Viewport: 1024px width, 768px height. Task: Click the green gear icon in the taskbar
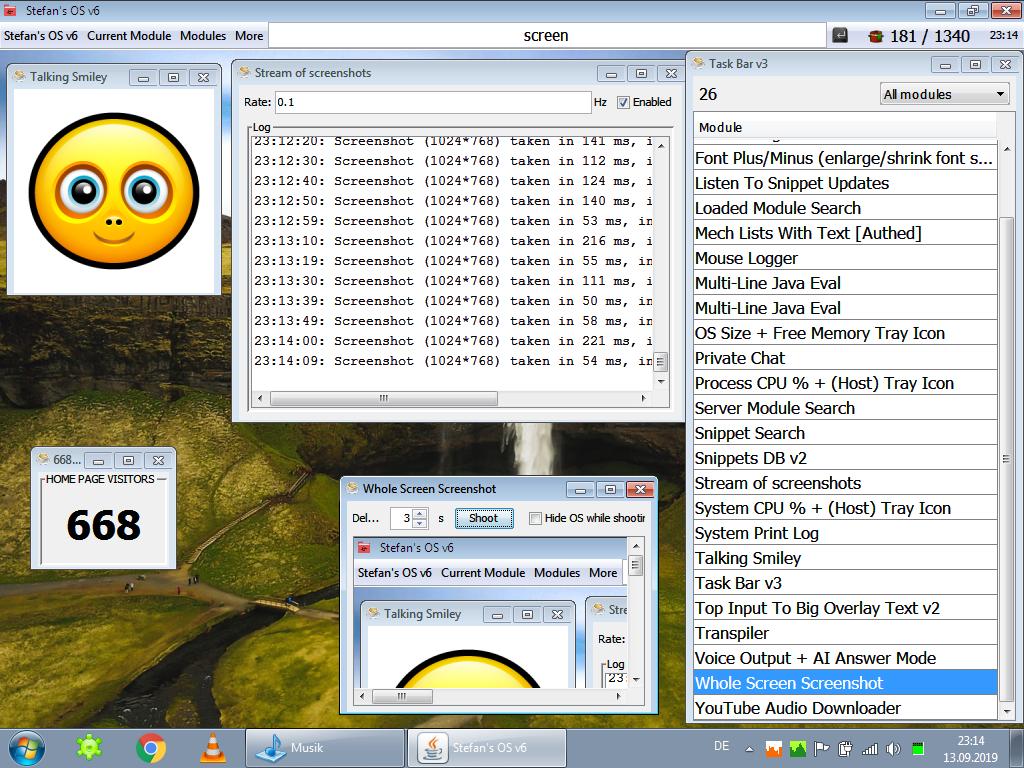click(x=90, y=747)
